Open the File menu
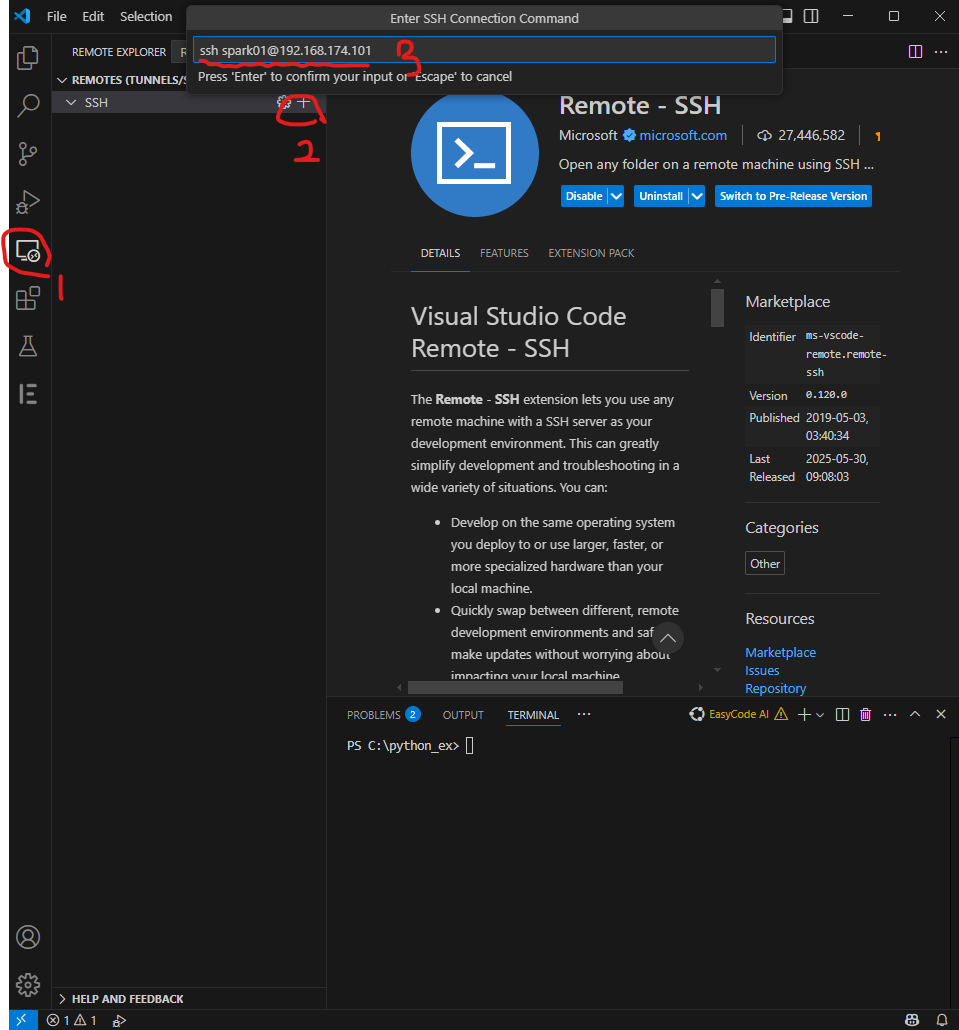959x1030 pixels. (56, 16)
